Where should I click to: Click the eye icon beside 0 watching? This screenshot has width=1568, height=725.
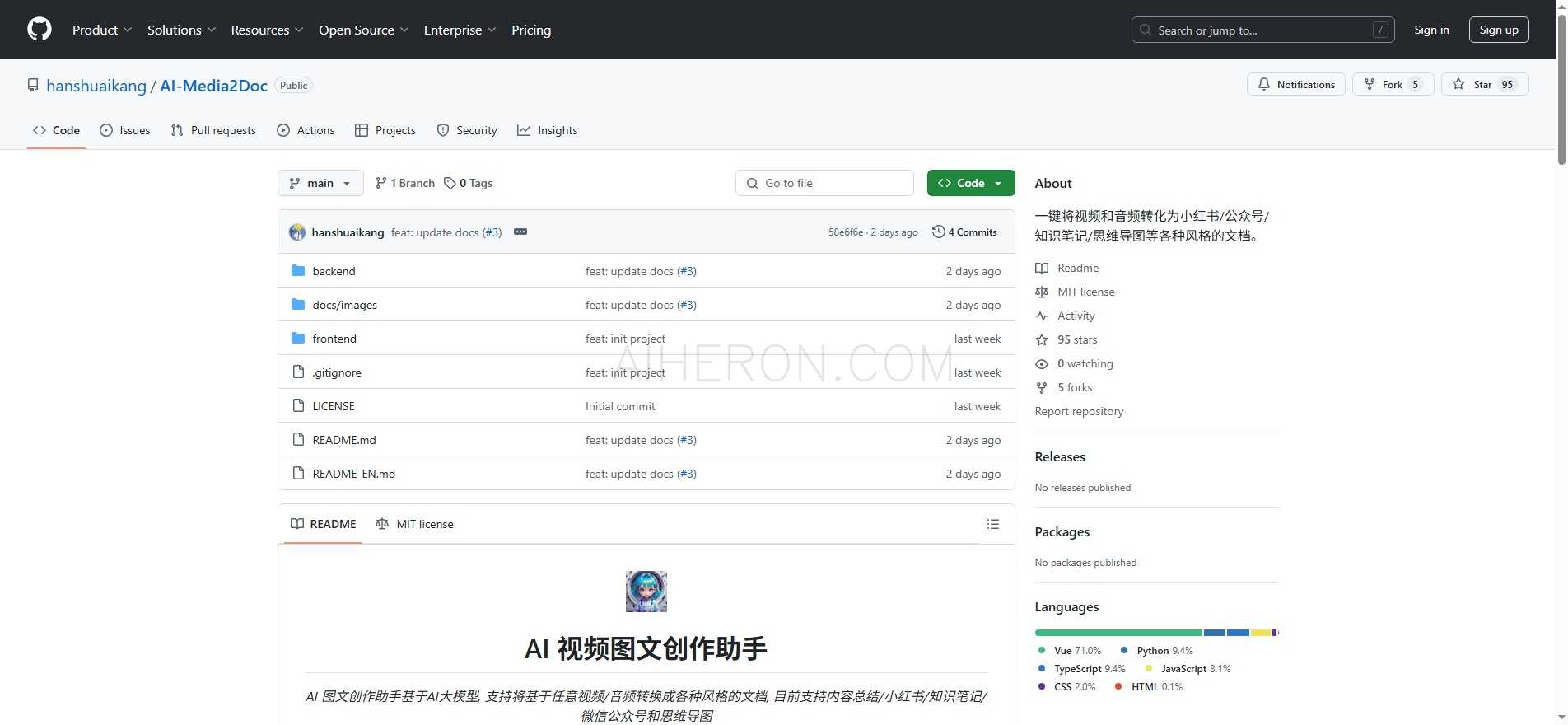(1042, 363)
